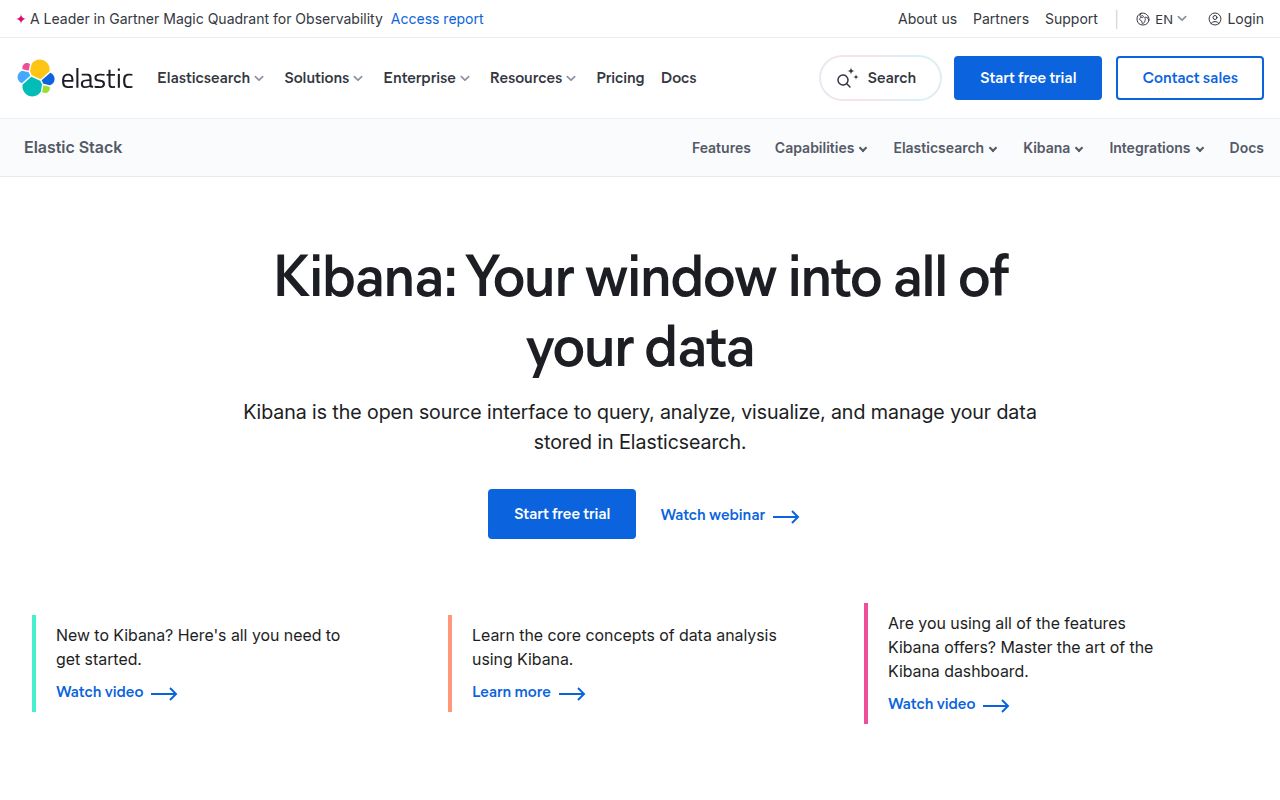1280x800 pixels.
Task: Open the Pricing page
Action: [620, 78]
